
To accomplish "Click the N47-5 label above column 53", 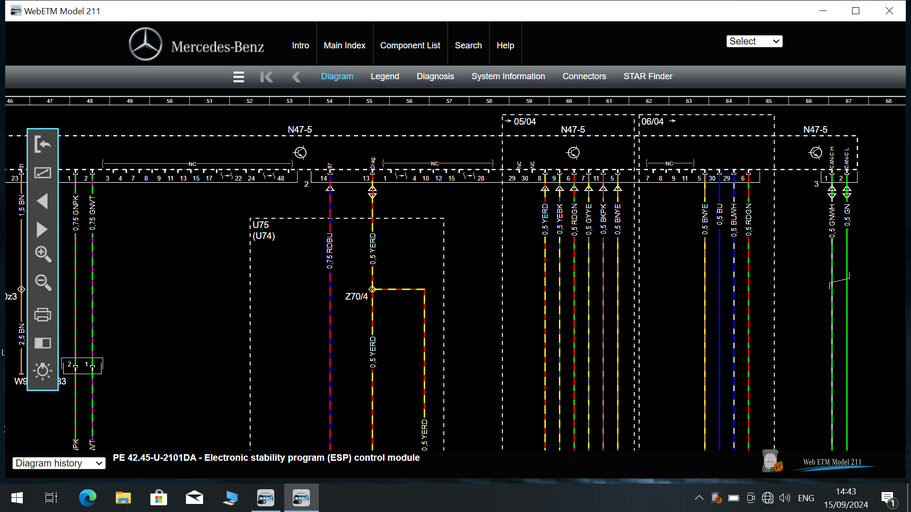I will (300, 130).
